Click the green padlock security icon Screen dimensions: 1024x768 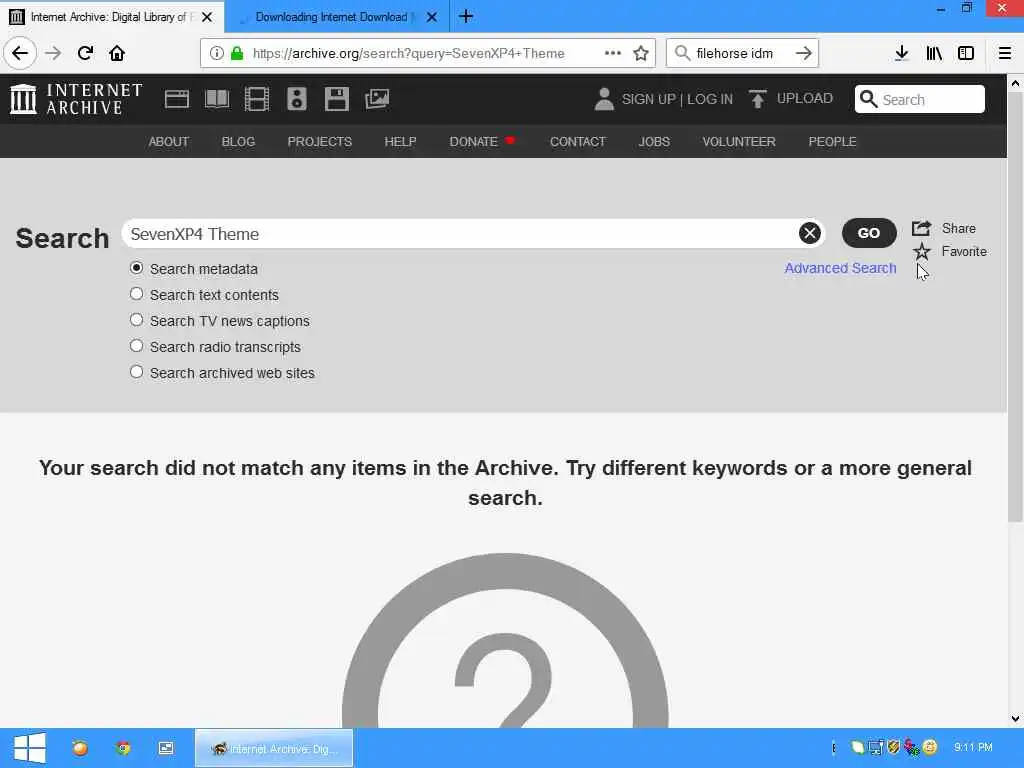coord(237,53)
